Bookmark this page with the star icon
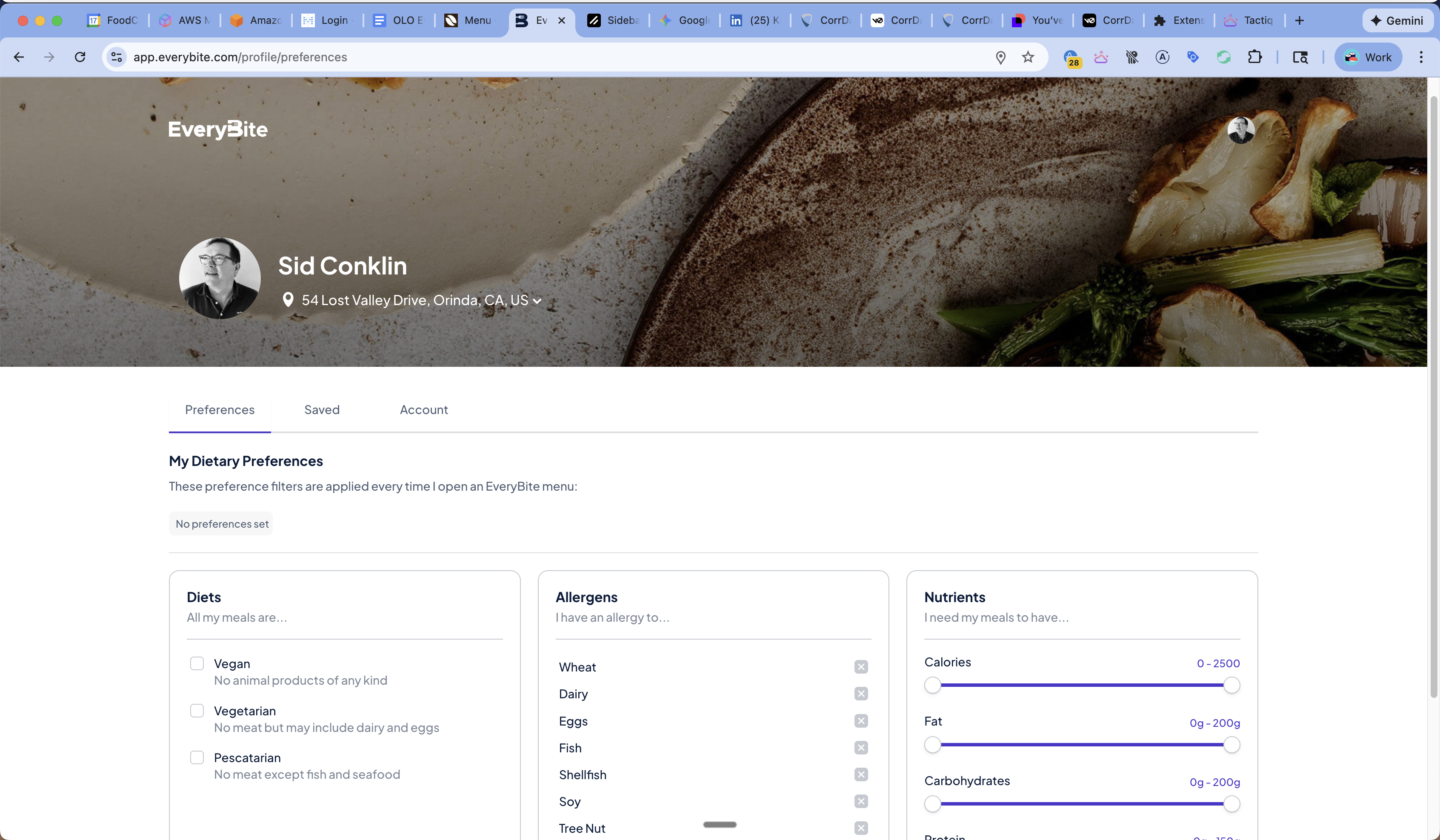 1028,57
